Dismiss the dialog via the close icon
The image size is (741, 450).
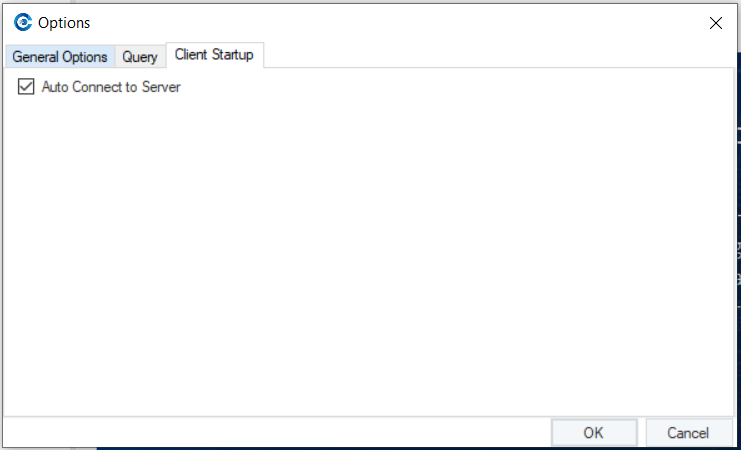[x=715, y=23]
